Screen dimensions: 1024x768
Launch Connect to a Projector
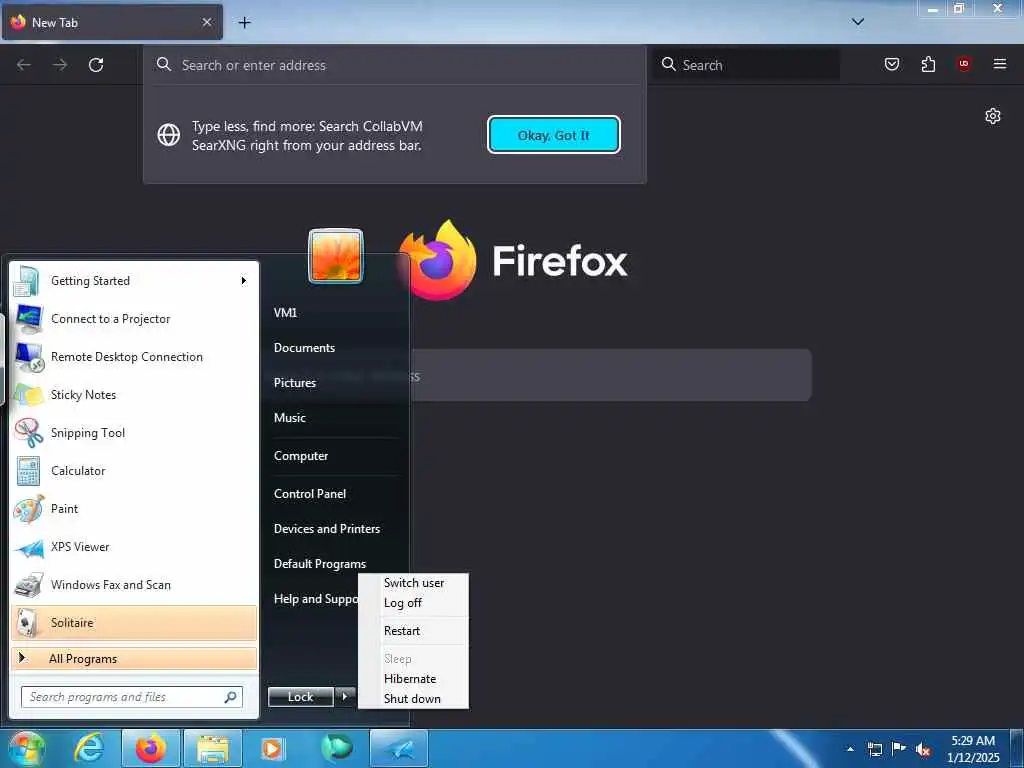tap(134, 319)
